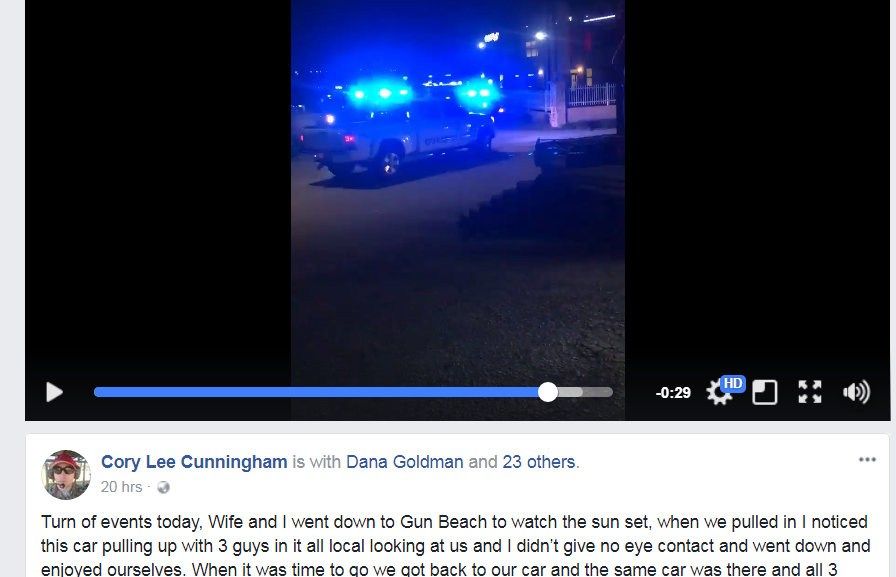Click the white seek bar handle
This screenshot has width=896, height=577.
click(548, 392)
